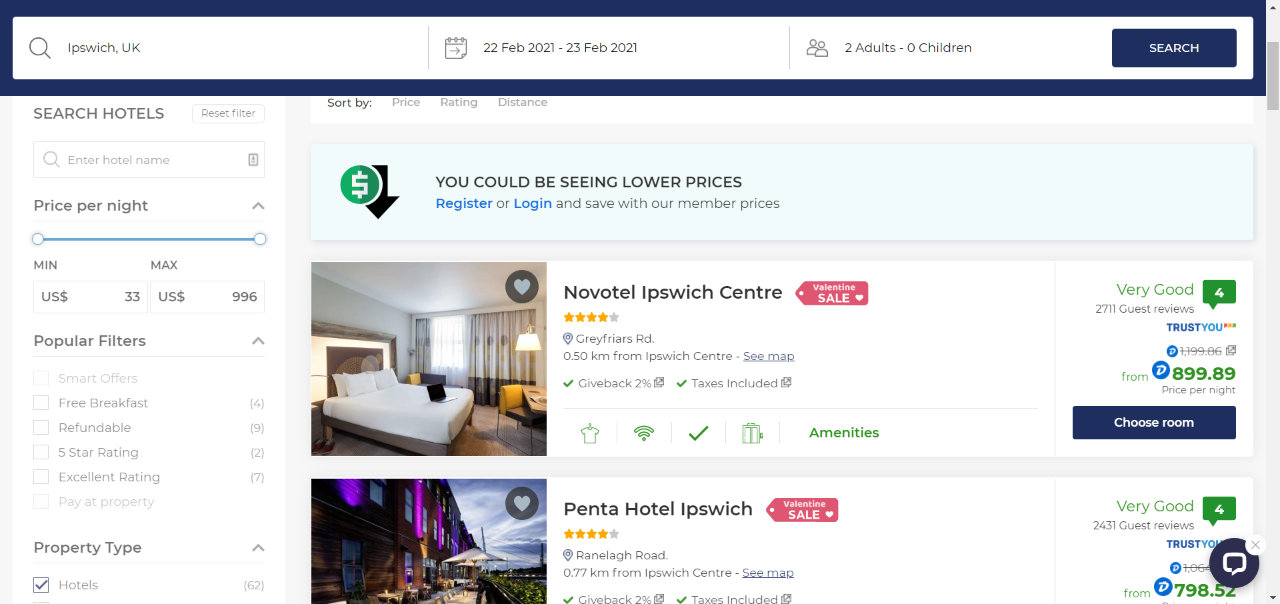1280x604 pixels.
Task: Click the Novotel rating score badge 4
Action: [x=1219, y=293]
